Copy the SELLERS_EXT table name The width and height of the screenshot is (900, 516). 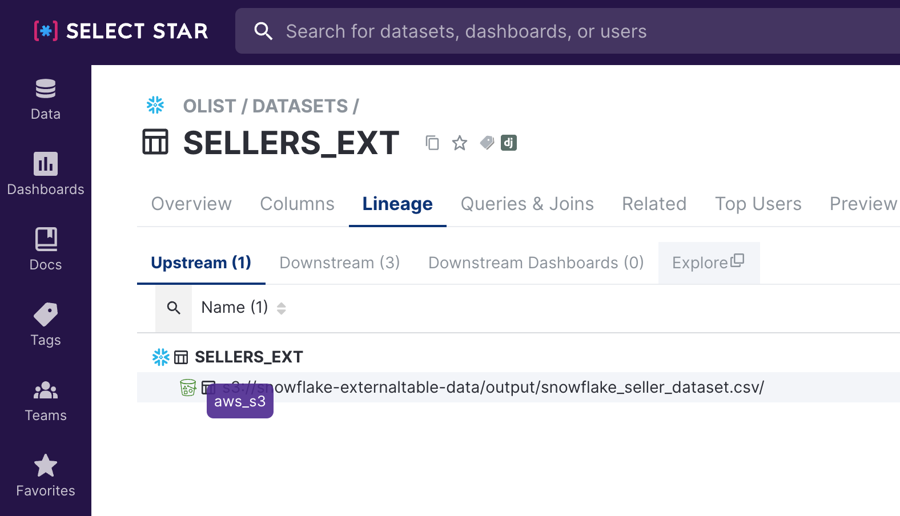tap(432, 143)
